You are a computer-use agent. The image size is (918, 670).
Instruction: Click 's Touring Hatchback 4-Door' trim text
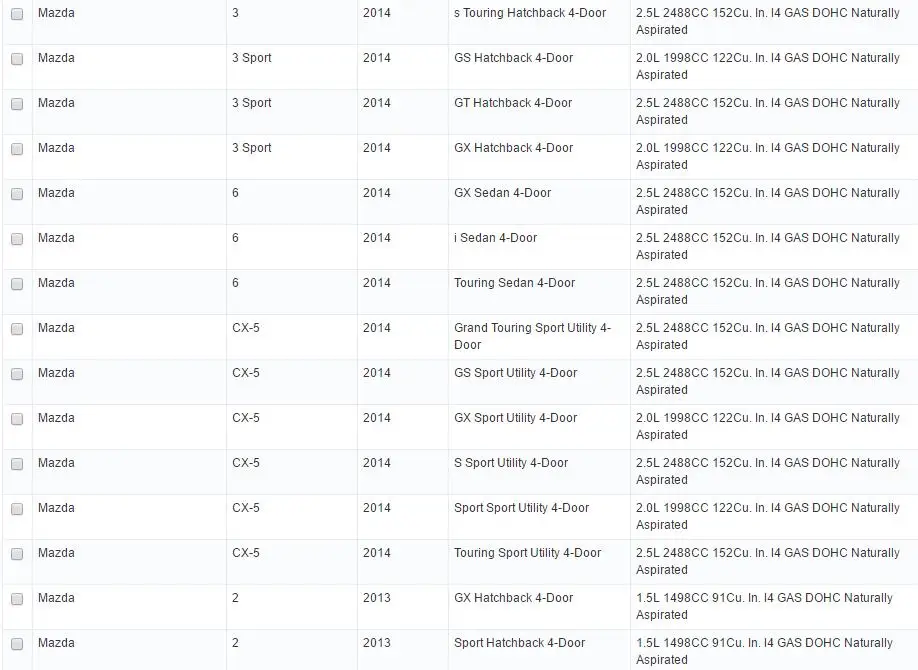(x=530, y=13)
